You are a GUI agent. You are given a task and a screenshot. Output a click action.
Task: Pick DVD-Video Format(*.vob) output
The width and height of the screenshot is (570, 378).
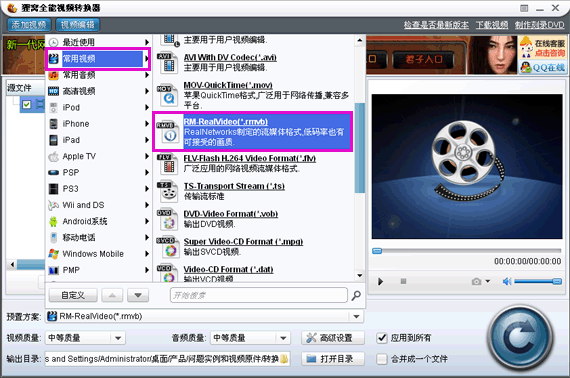(x=253, y=218)
